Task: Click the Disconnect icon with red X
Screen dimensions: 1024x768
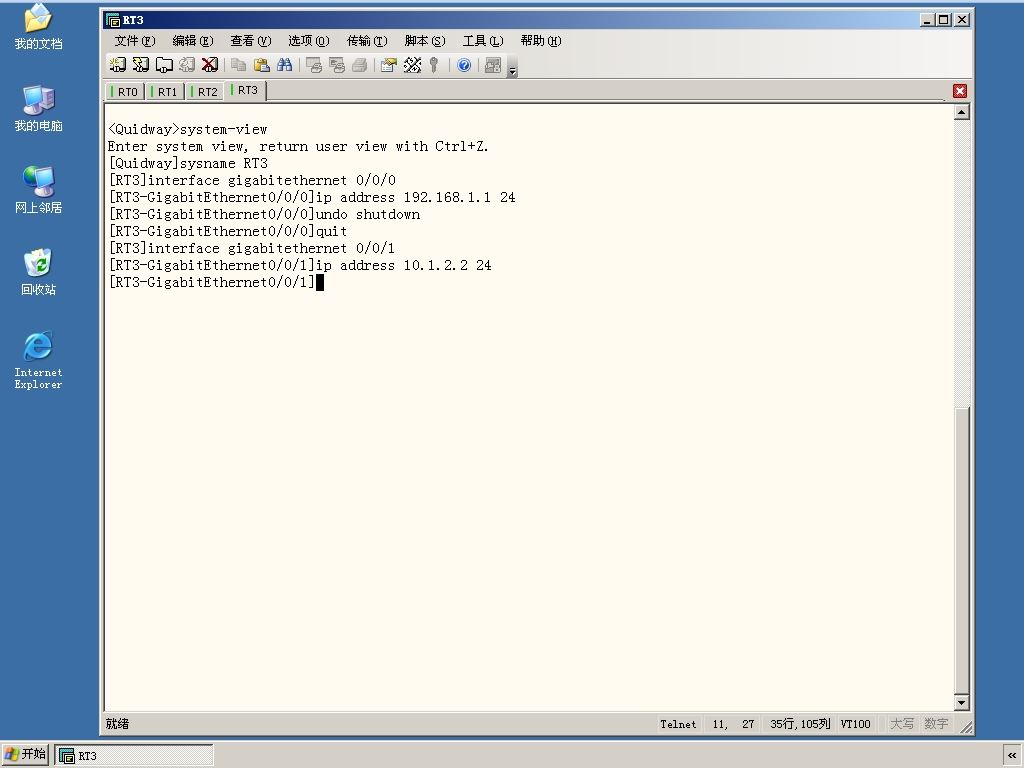Action: (210, 65)
